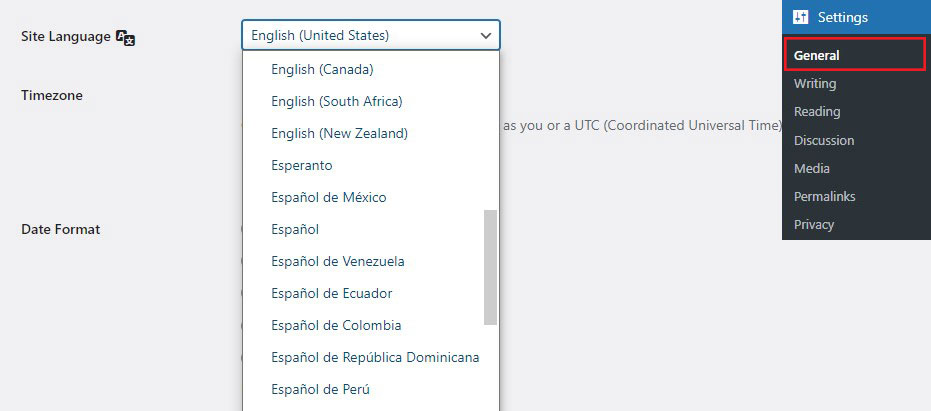Click the Settings sliders icon in sidebar
Image resolution: width=931 pixels, height=411 pixels.
pos(800,17)
